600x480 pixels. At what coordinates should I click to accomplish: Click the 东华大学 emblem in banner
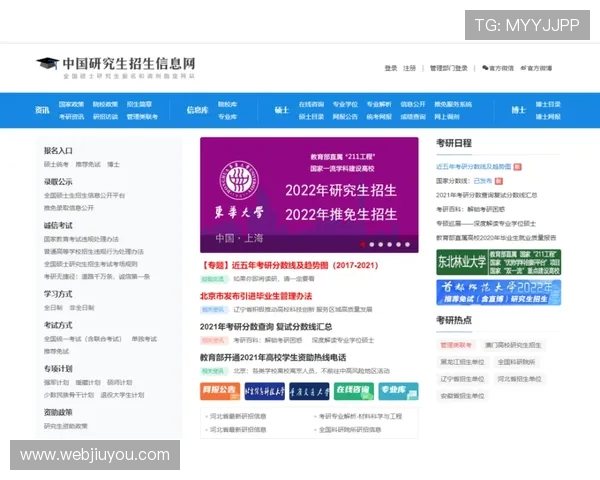point(241,180)
